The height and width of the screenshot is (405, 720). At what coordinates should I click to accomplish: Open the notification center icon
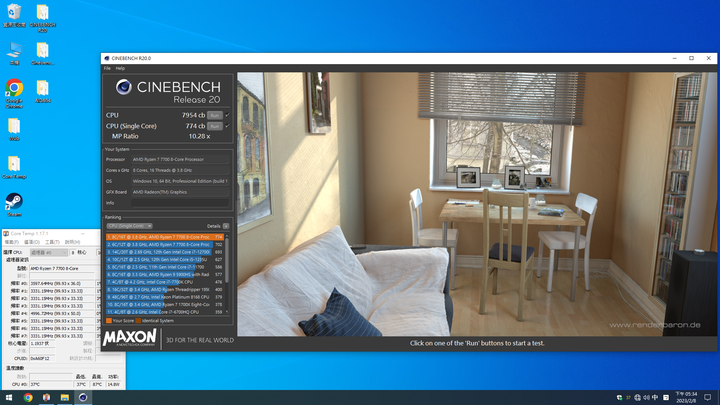[708, 397]
